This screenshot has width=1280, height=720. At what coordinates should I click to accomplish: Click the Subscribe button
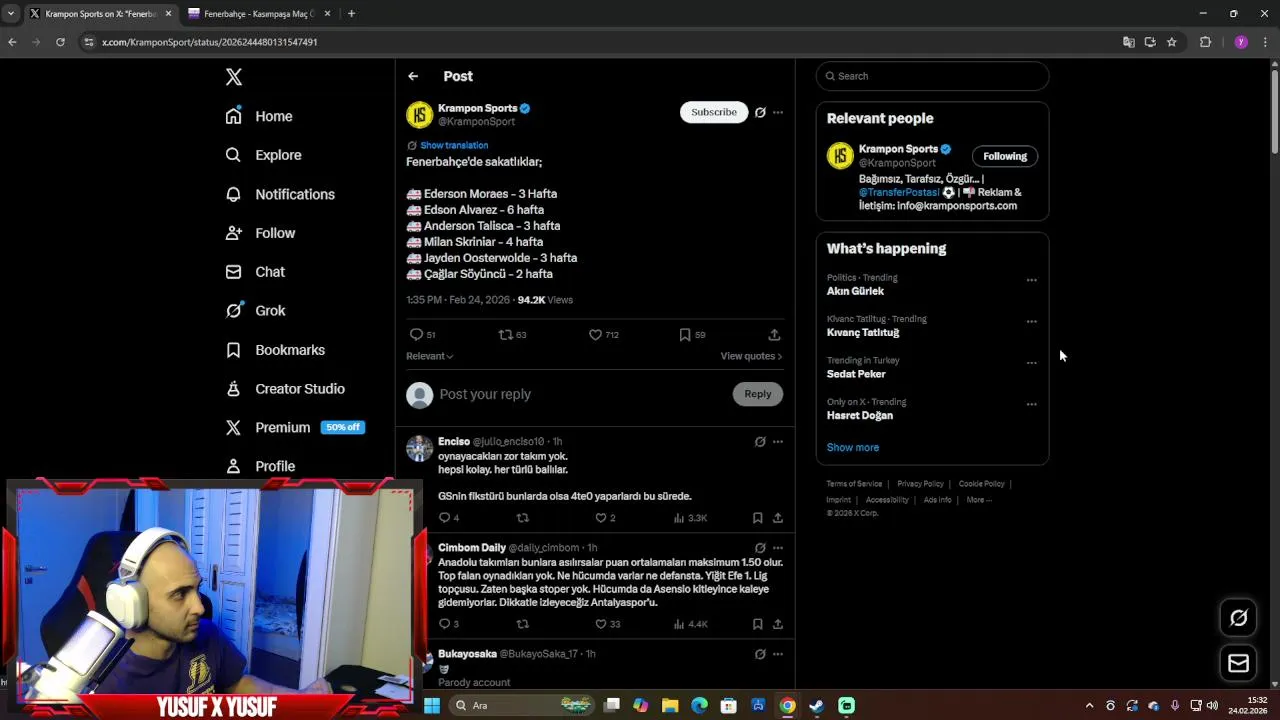(x=714, y=112)
